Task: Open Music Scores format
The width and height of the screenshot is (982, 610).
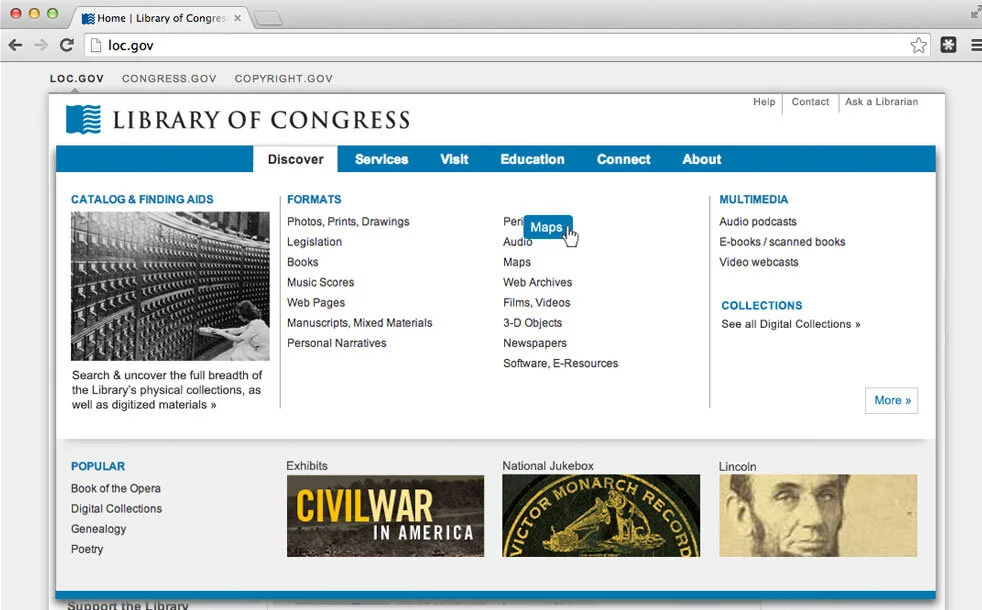Action: pos(321,282)
